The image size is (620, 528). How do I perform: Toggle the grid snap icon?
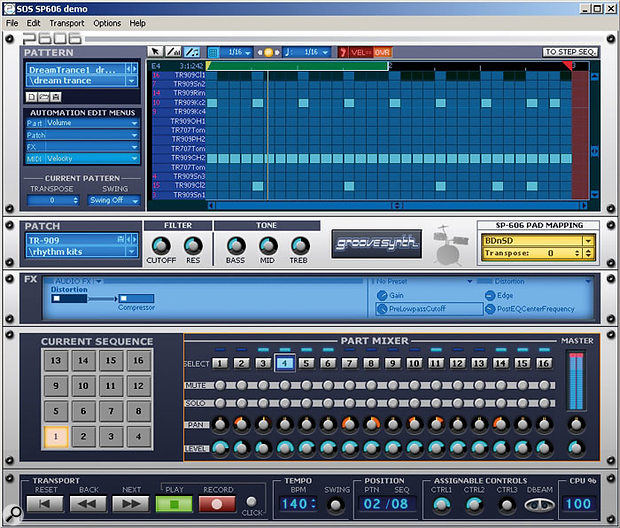pos(213,52)
